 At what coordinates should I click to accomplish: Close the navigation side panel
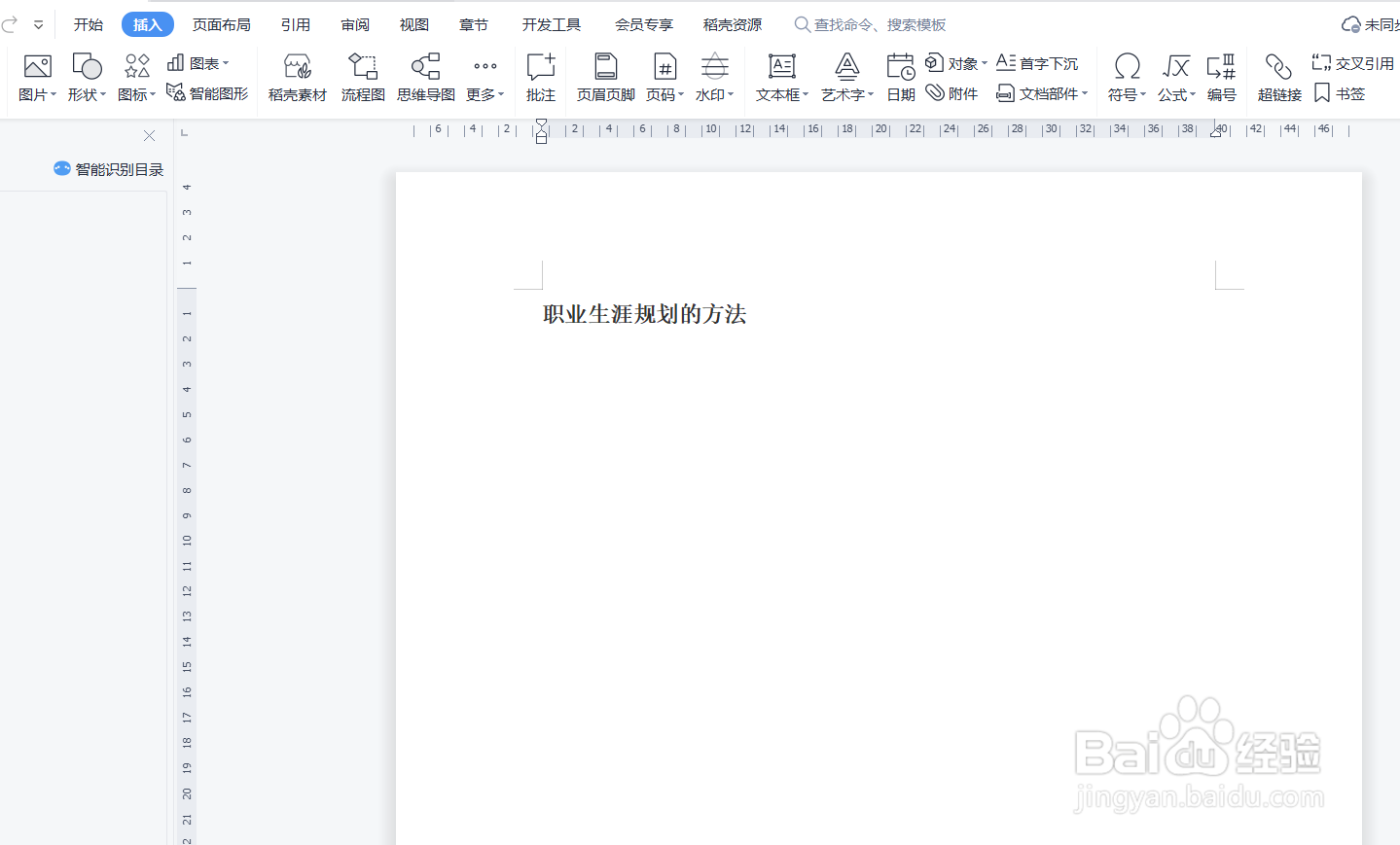[x=149, y=135]
